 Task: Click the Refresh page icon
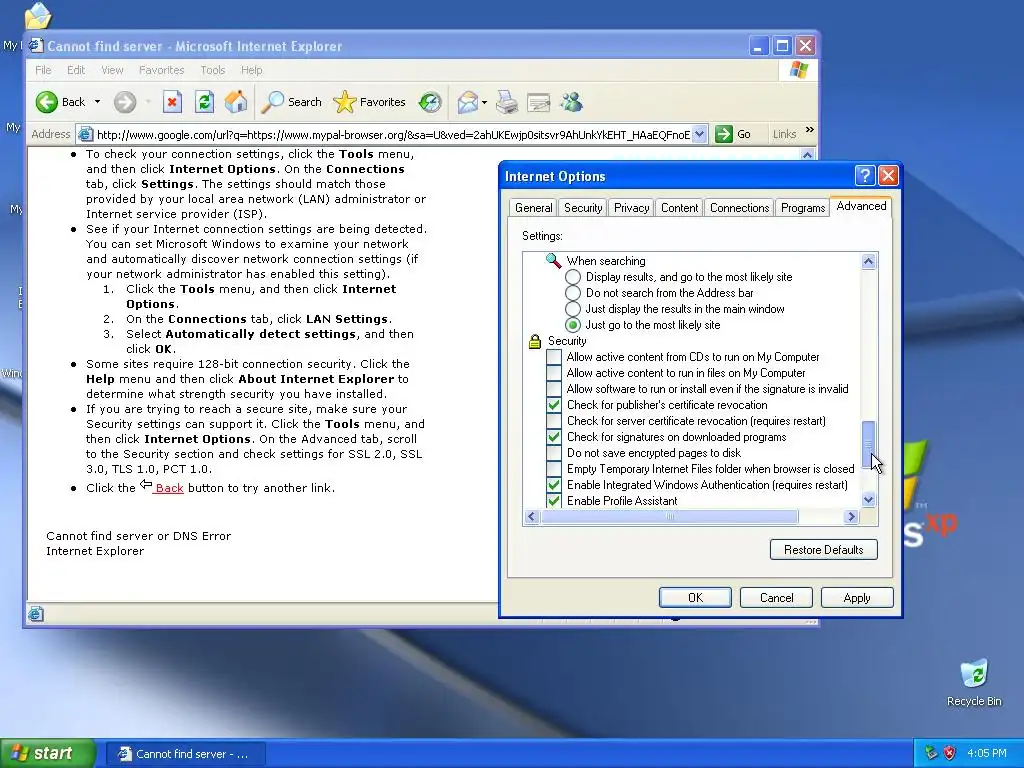click(204, 102)
